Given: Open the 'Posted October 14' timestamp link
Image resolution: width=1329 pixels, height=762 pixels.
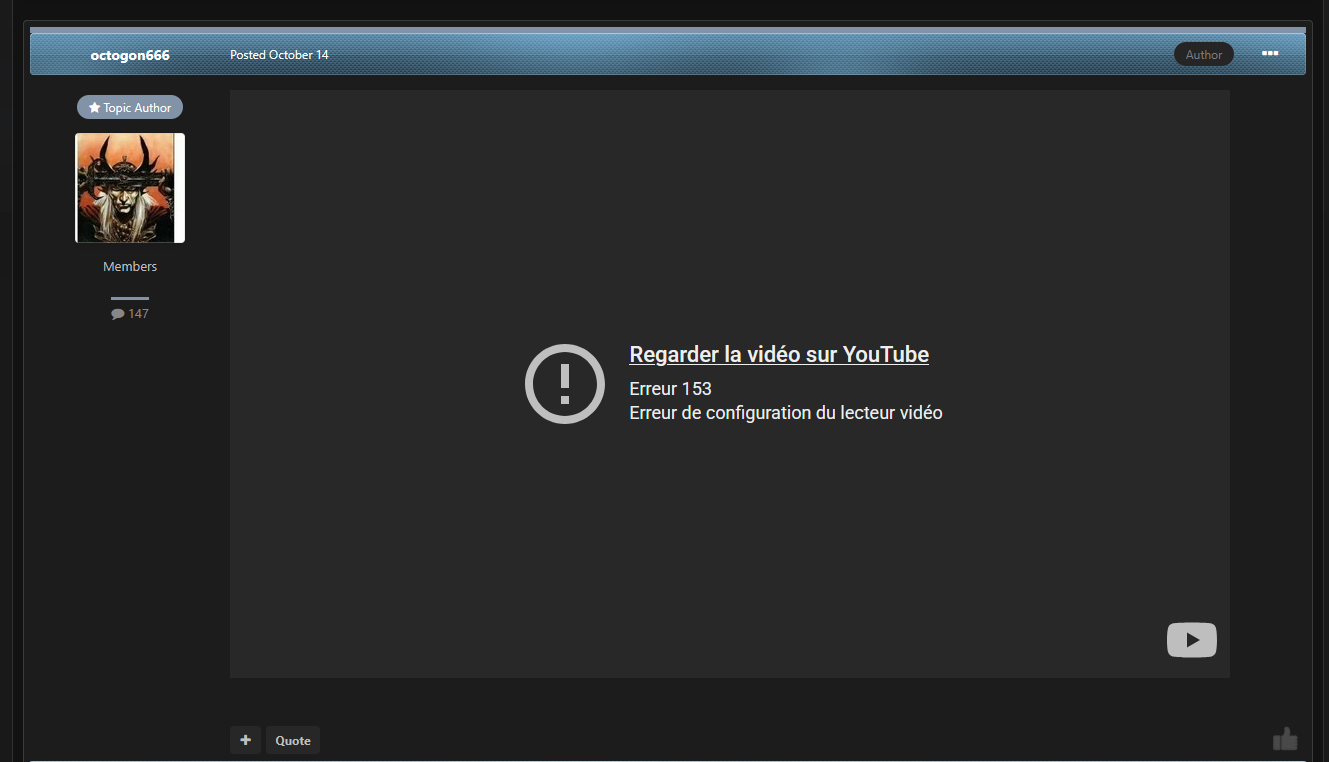Looking at the screenshot, I should (279, 55).
